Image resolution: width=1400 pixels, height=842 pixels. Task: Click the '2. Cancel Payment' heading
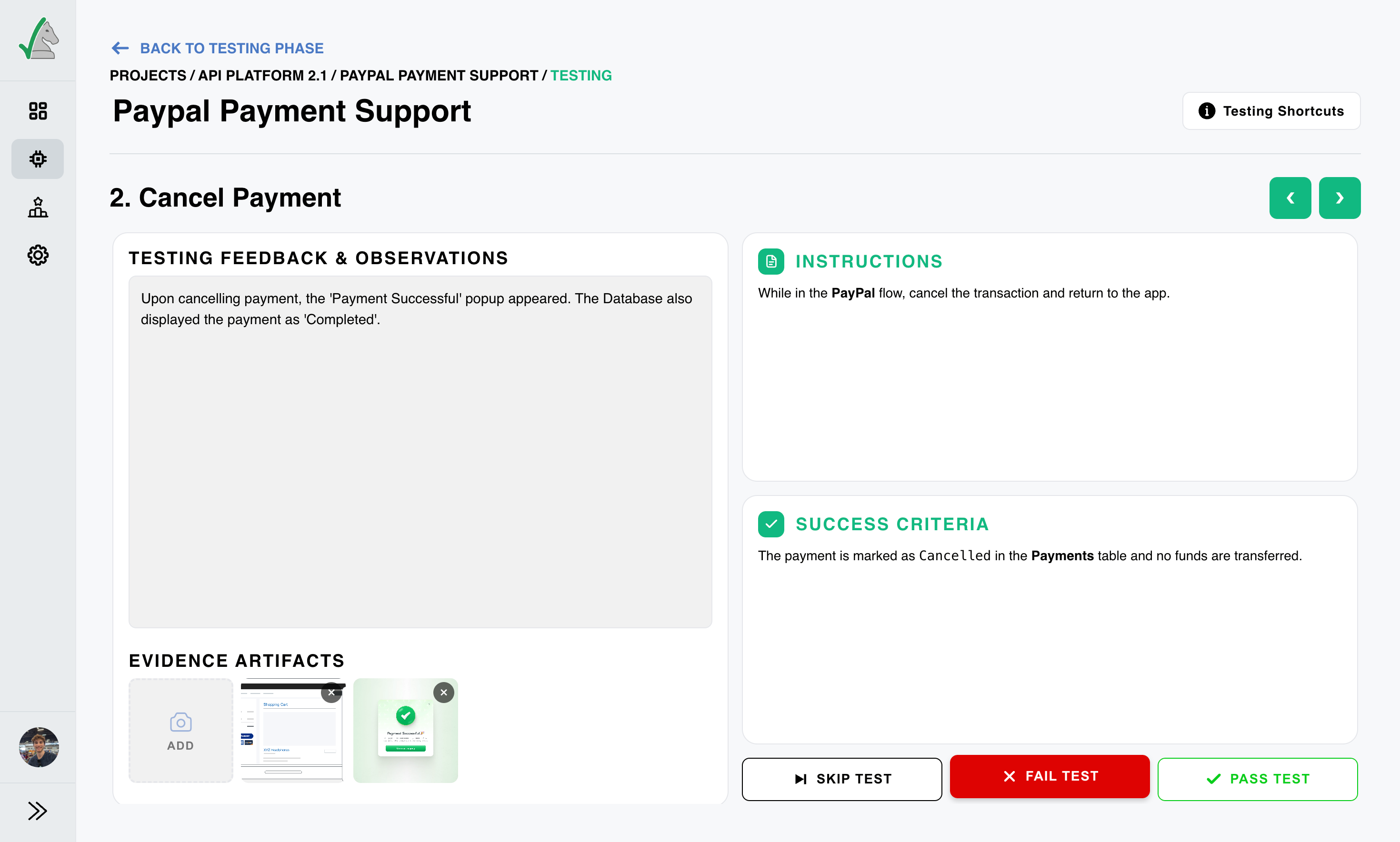click(225, 198)
